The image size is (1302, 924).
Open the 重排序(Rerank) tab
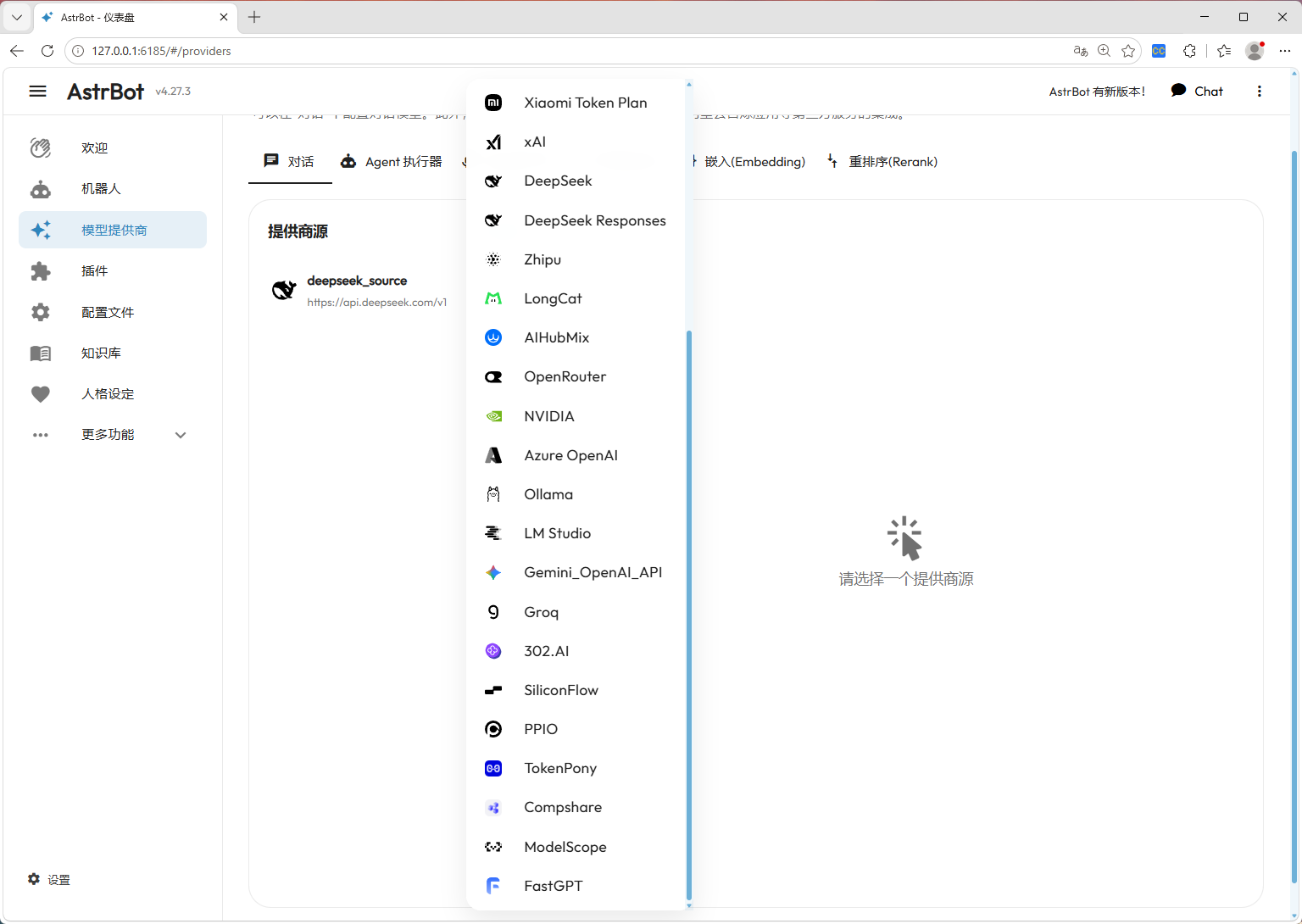coord(882,161)
